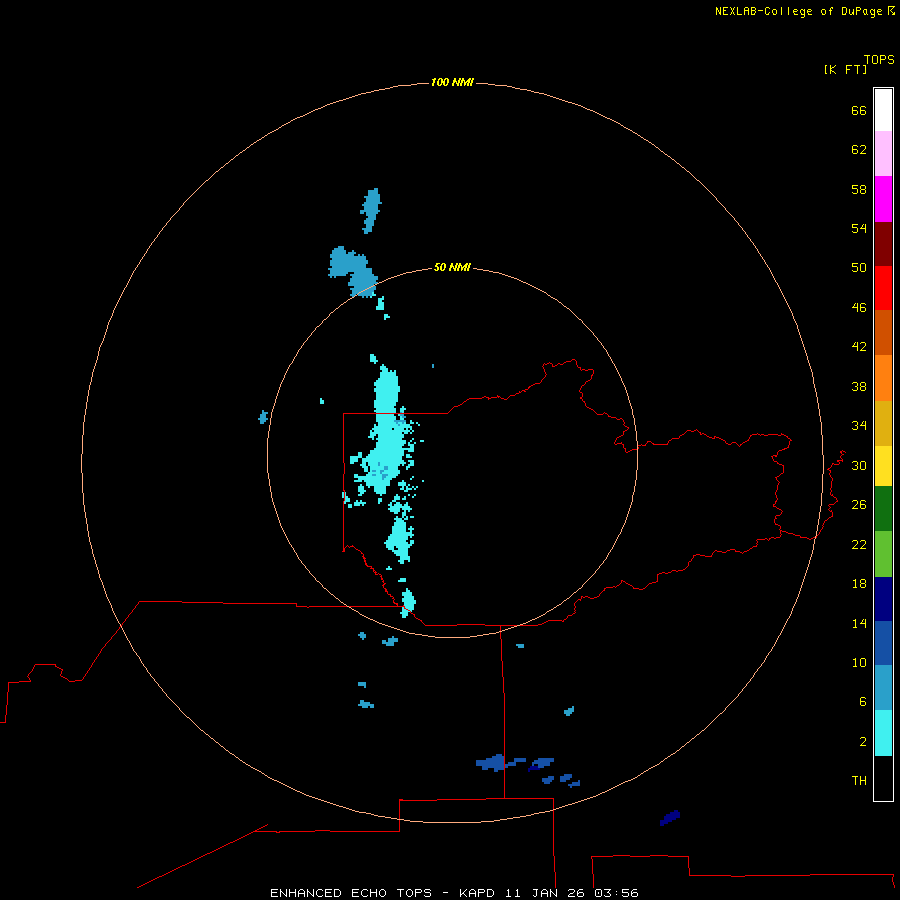Click the "TOPS" legend title
The height and width of the screenshot is (900, 900).
point(879,59)
